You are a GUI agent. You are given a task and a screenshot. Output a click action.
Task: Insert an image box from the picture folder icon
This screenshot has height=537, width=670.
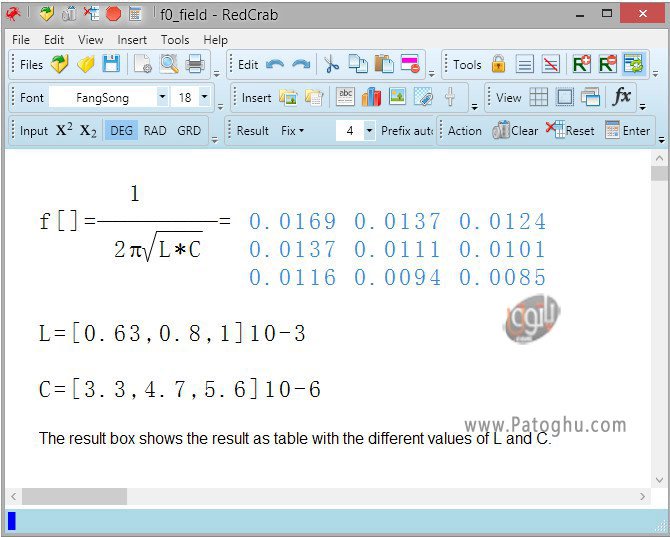pyautogui.click(x=288, y=97)
